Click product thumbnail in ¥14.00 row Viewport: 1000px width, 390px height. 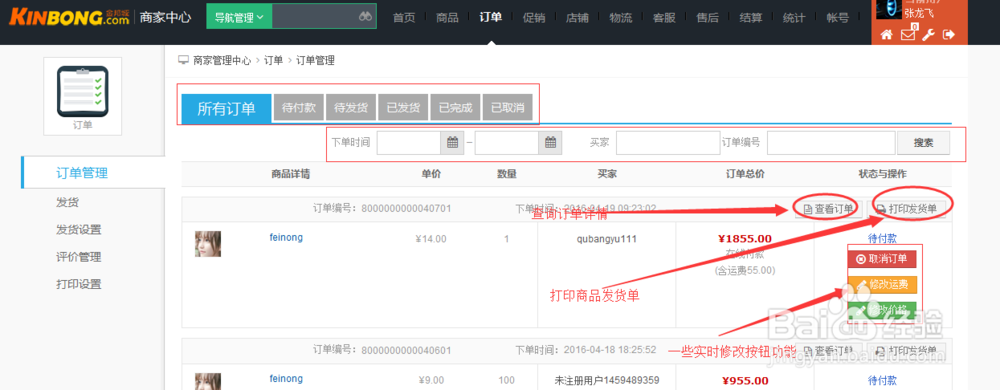[x=208, y=244]
